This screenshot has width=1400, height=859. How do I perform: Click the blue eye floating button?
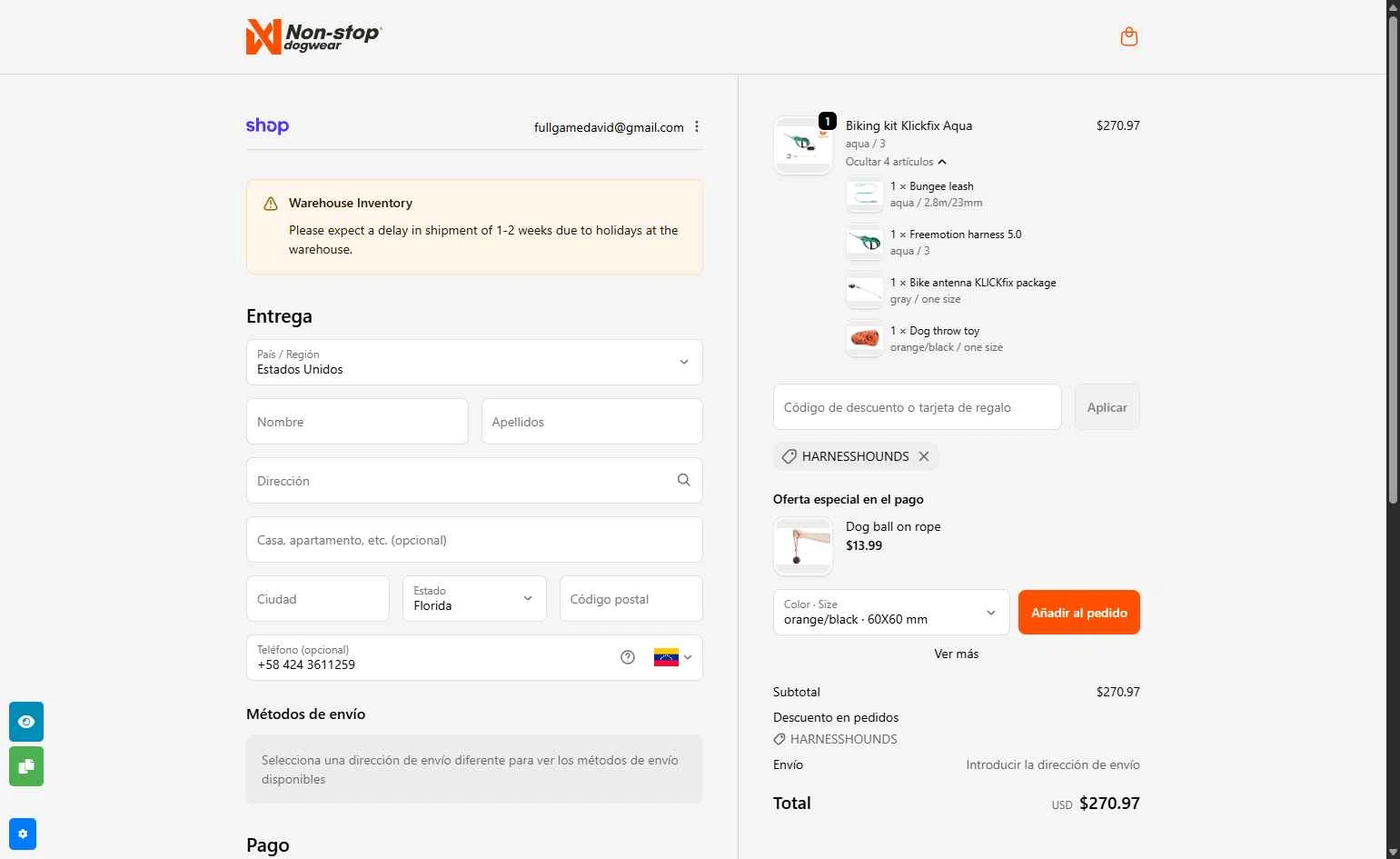point(26,722)
